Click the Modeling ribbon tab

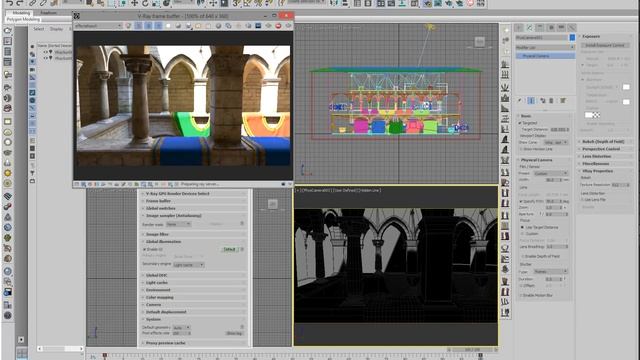(x=21, y=13)
